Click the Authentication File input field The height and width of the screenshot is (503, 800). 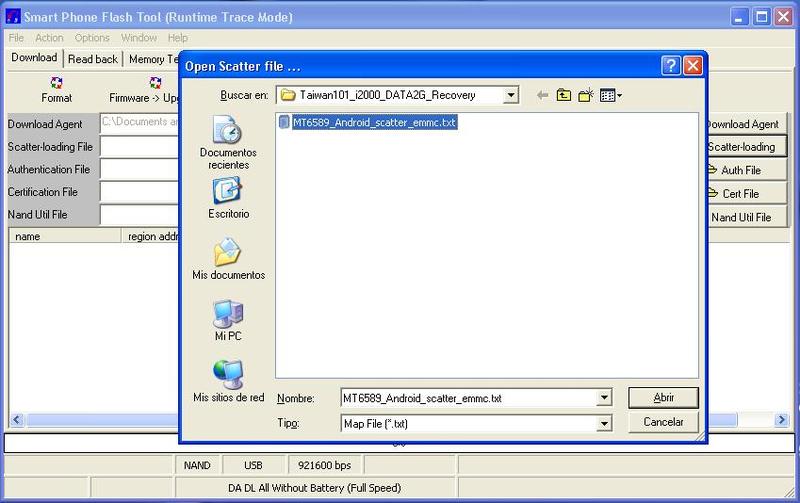point(140,169)
